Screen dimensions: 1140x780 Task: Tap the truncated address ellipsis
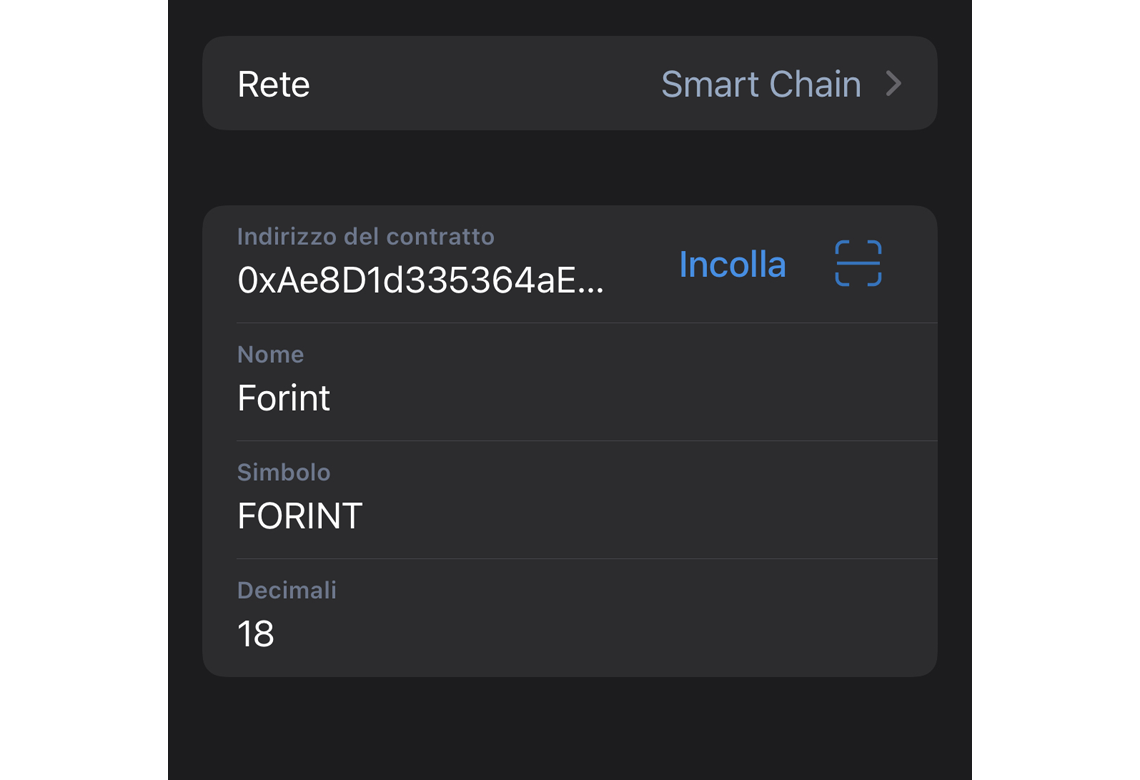pyautogui.click(x=591, y=289)
